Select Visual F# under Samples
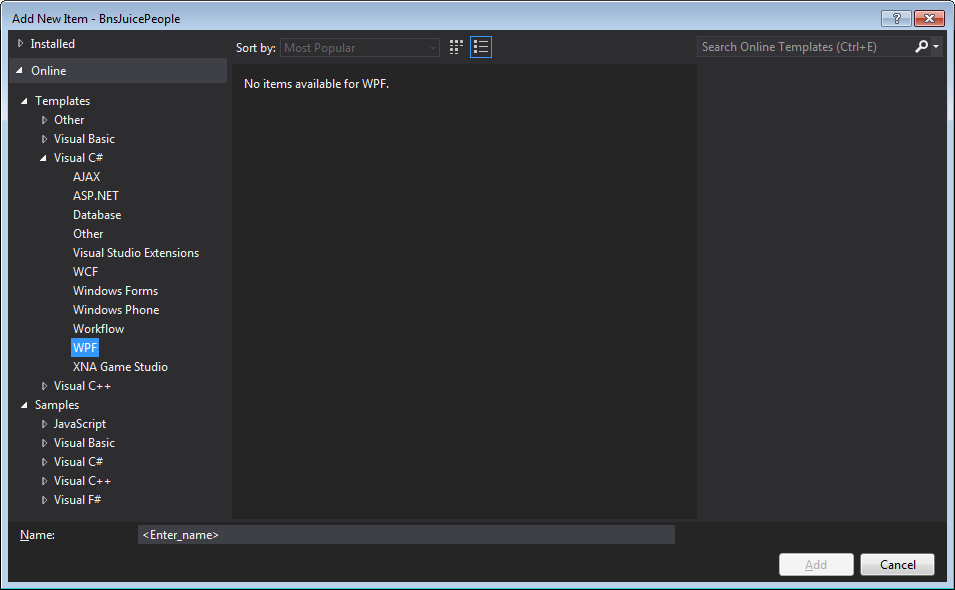The height and width of the screenshot is (590, 955). click(77, 500)
